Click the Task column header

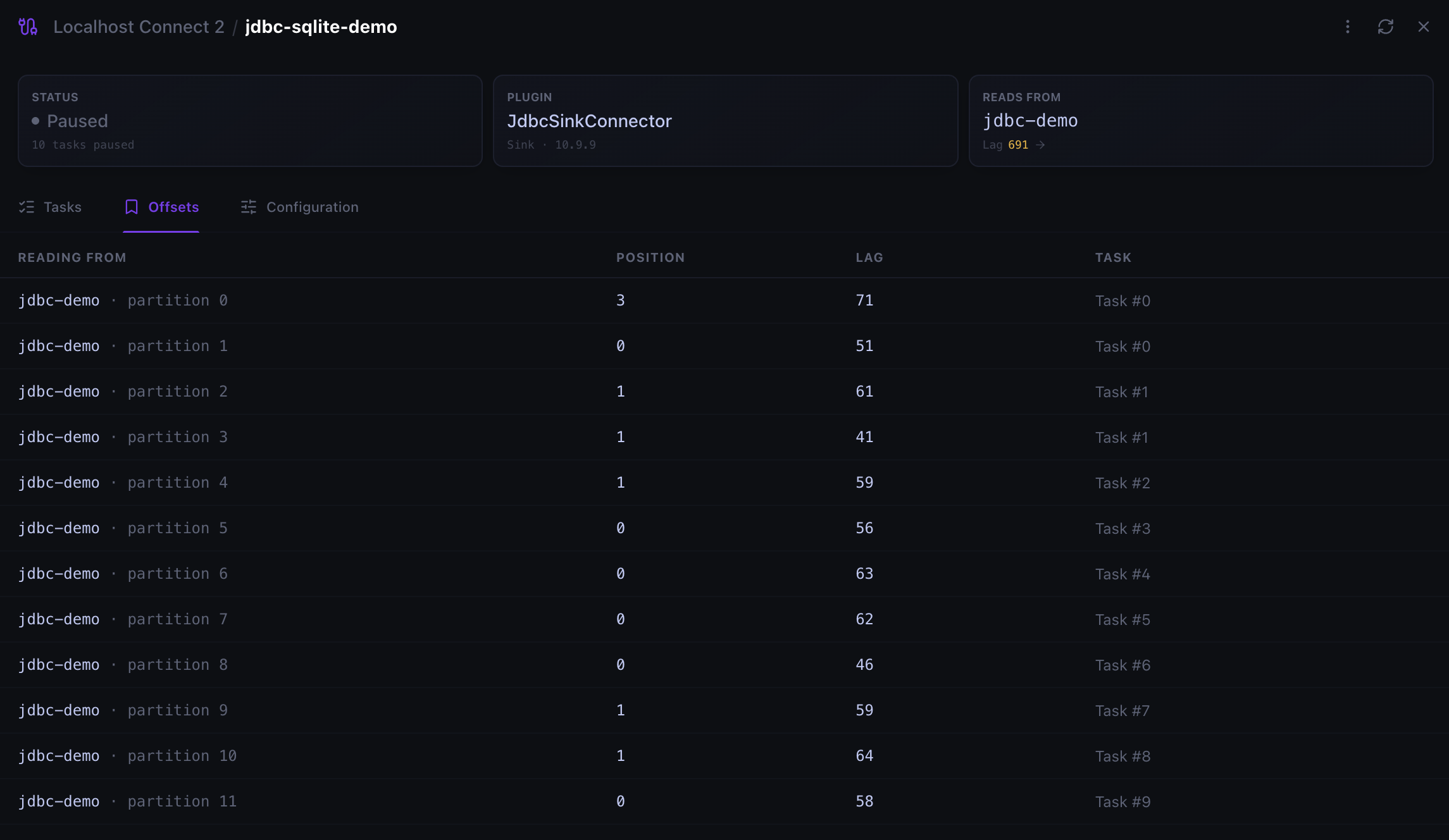tap(1113, 257)
